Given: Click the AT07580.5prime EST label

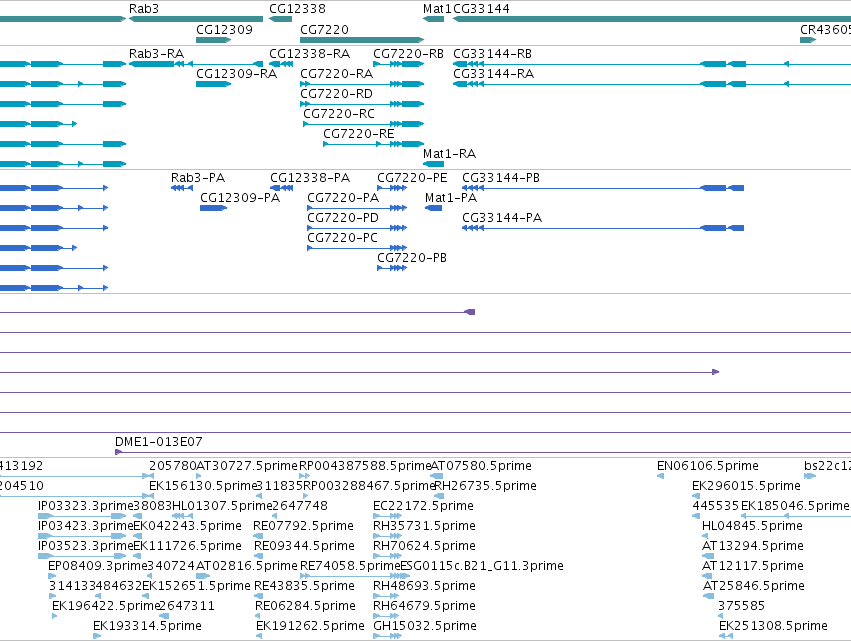Looking at the screenshot, I should (481, 466).
